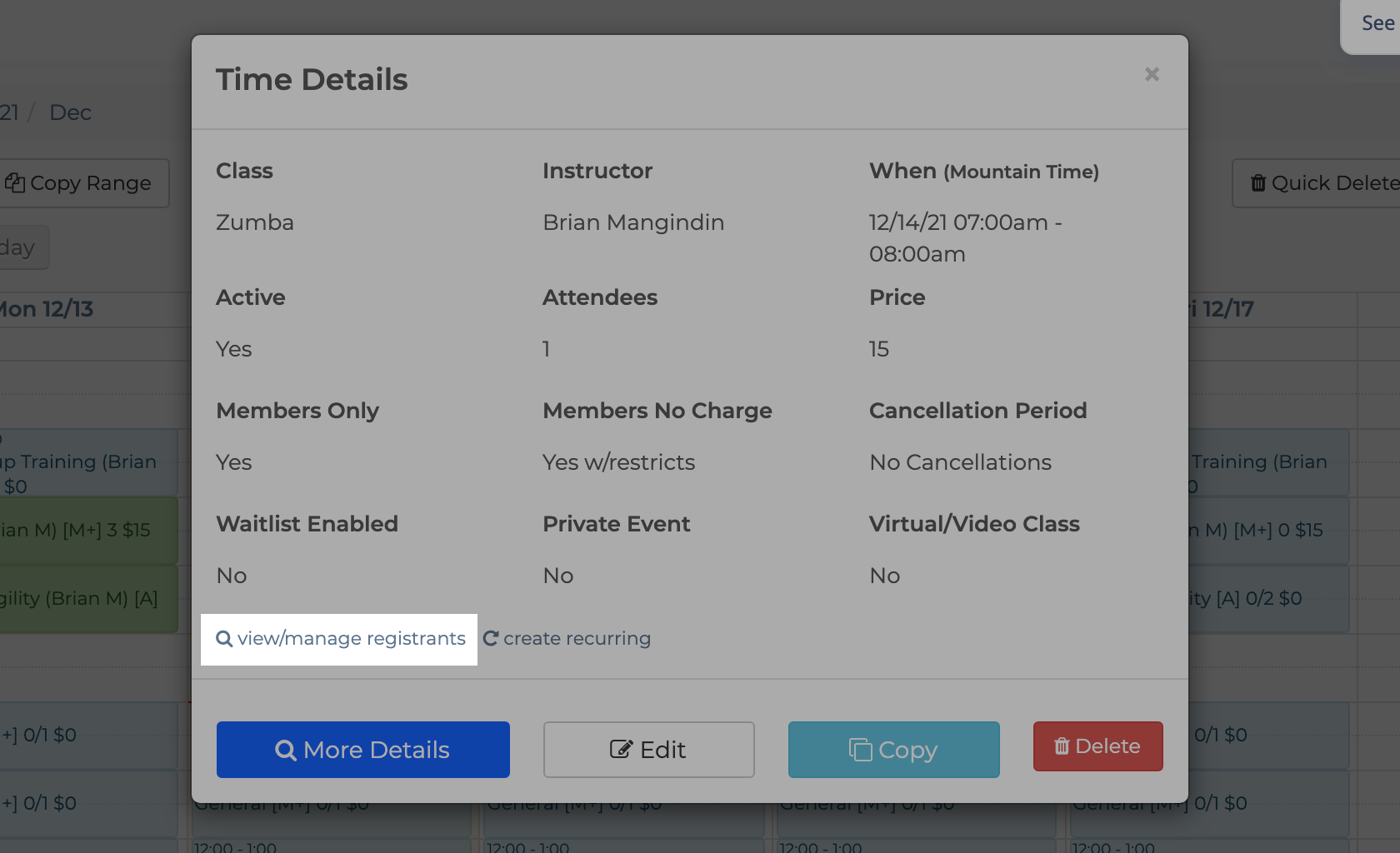Click the [M+] 0 $15 event on Friday

[1267, 531]
